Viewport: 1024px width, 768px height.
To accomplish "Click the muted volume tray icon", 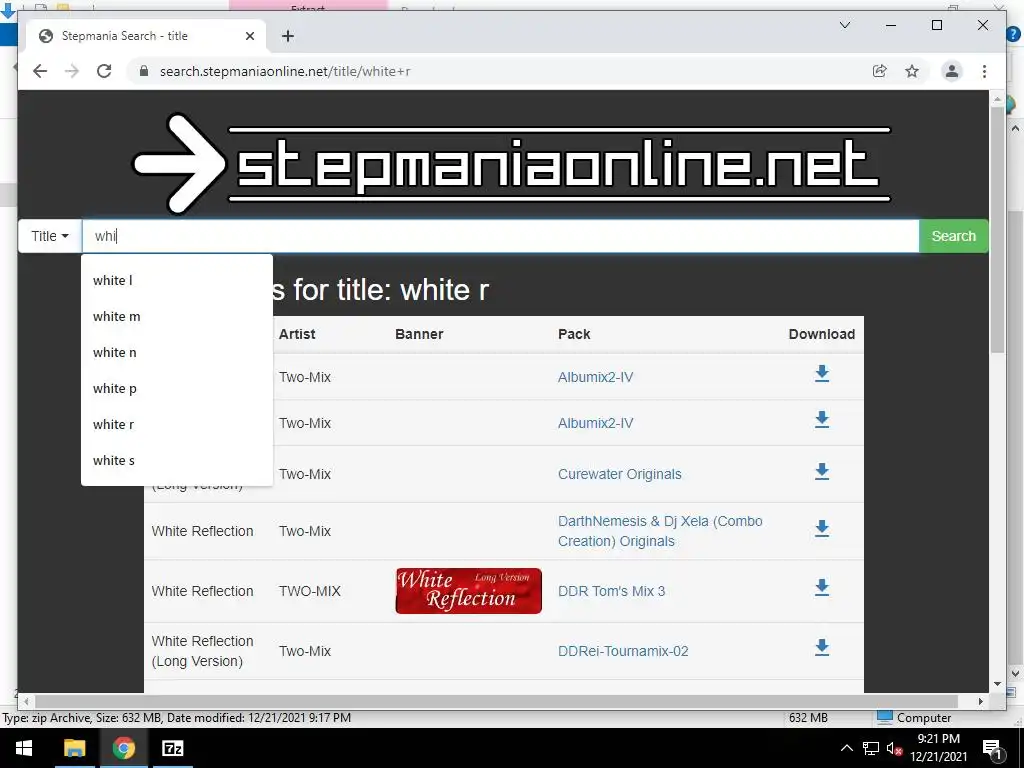I will click(894, 748).
